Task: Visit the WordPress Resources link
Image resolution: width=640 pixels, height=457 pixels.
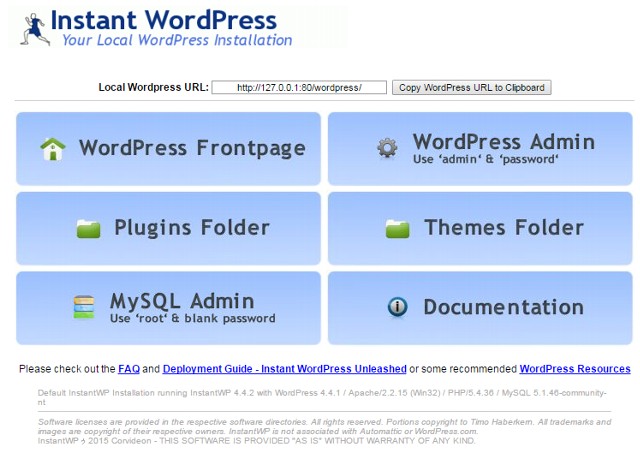Action: [575, 369]
